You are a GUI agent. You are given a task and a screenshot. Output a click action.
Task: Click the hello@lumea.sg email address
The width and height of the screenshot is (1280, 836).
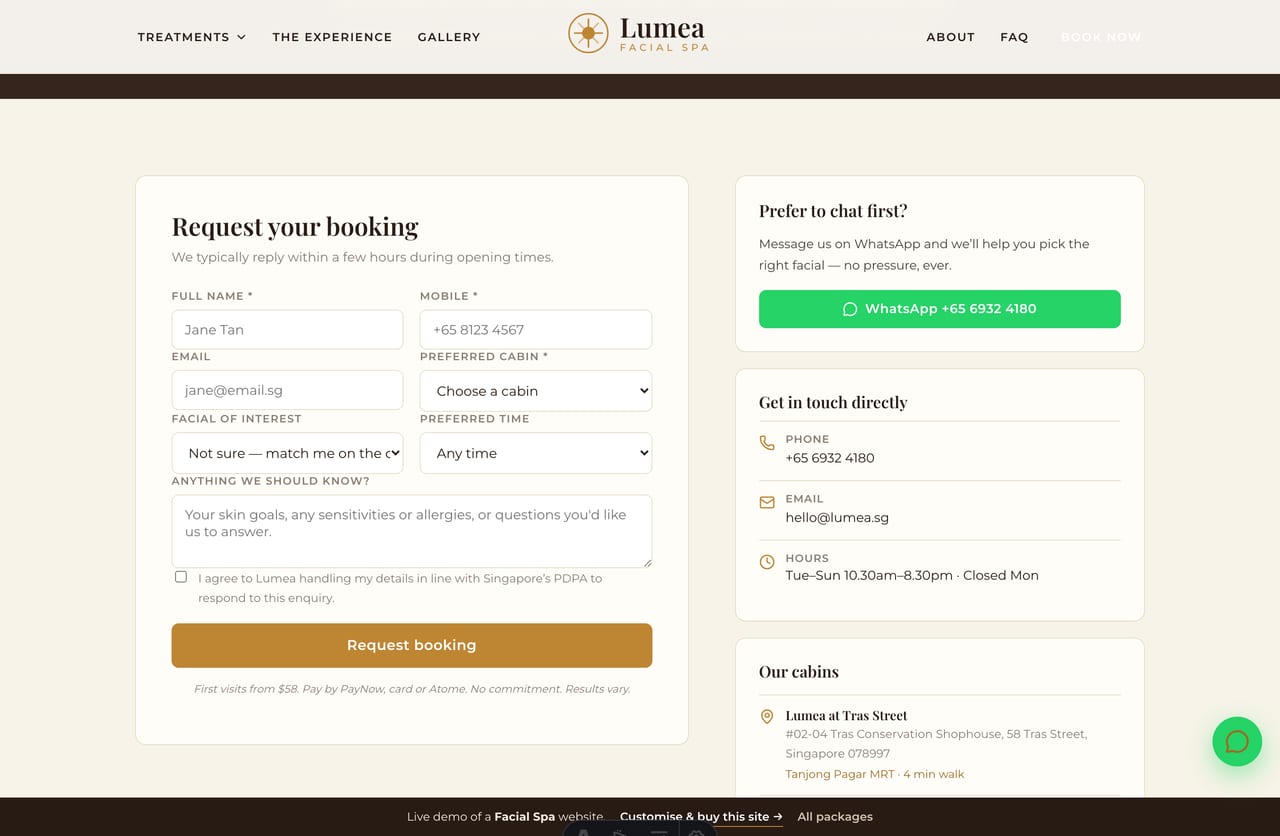coord(837,518)
